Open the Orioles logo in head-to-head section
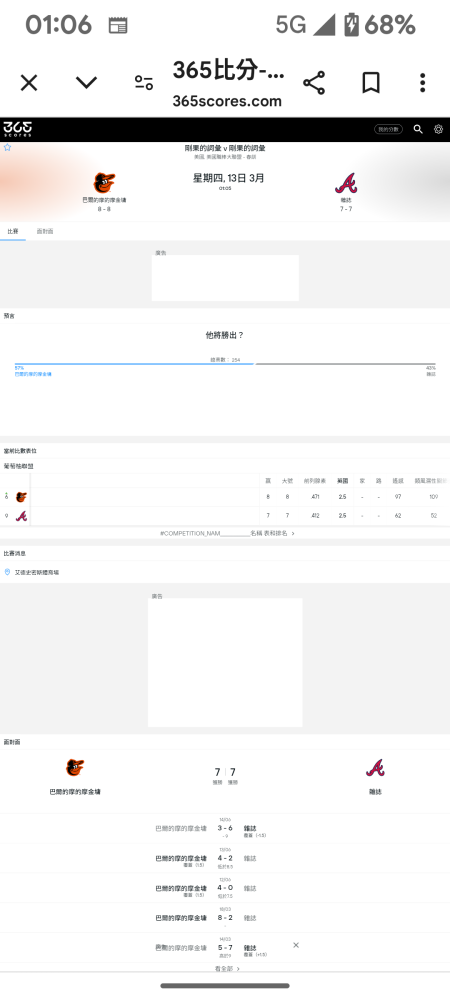Image resolution: width=450 pixels, height=1000 pixels. click(75, 767)
